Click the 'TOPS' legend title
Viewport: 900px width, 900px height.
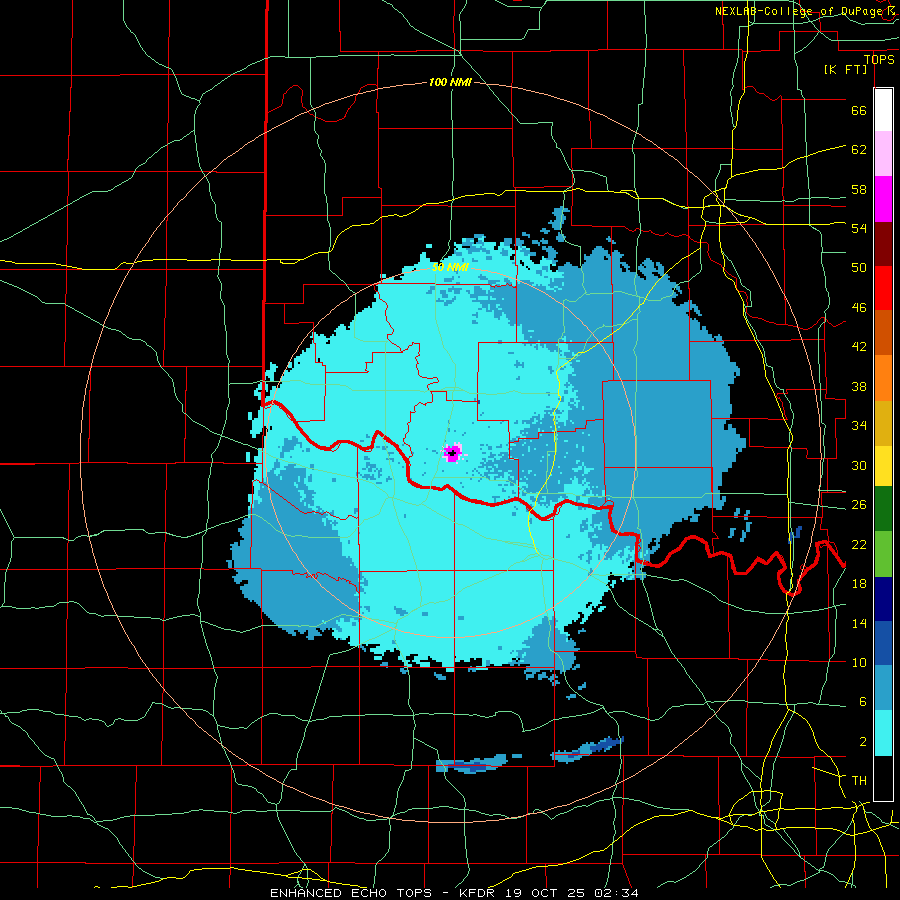tap(879, 60)
